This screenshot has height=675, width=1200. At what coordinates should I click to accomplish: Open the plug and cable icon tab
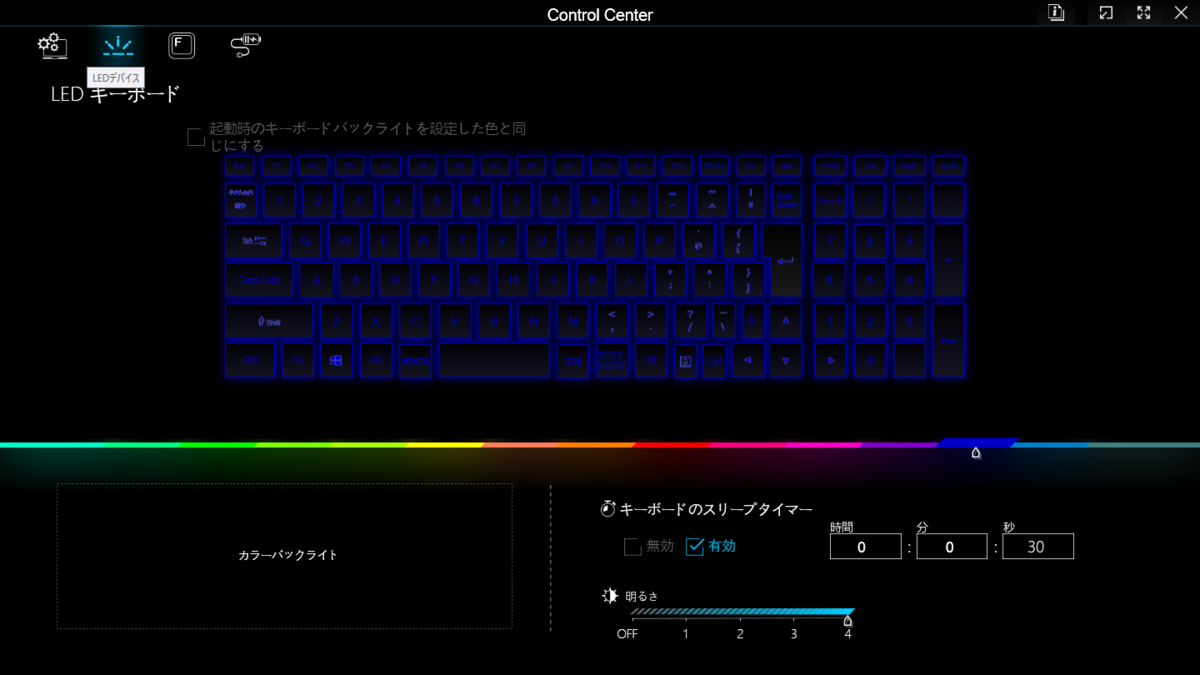(245, 45)
